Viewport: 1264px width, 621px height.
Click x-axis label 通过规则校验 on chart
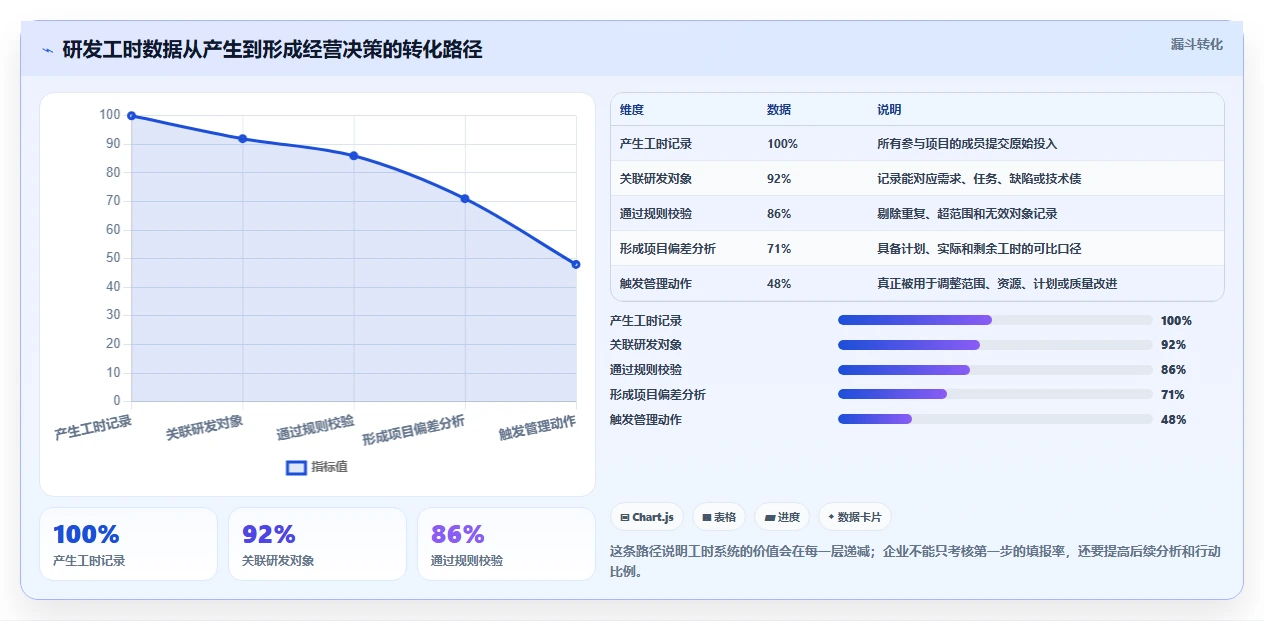[315, 427]
